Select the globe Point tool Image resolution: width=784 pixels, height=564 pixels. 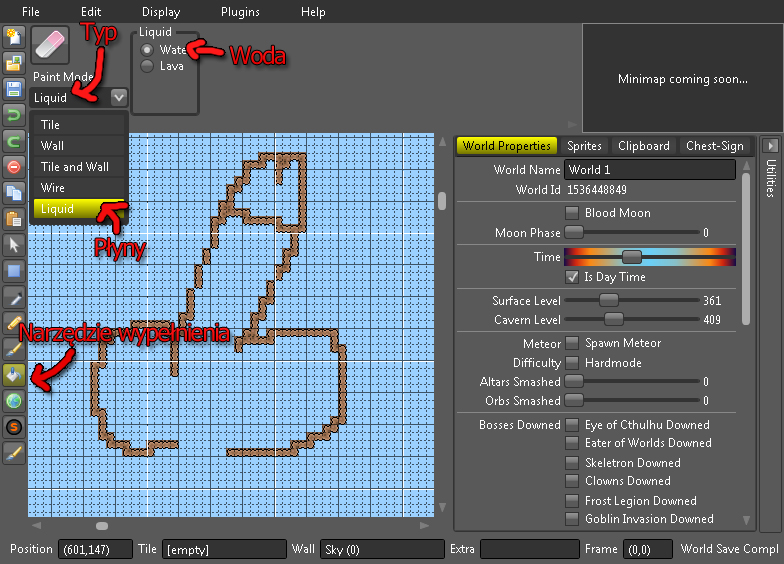coord(14,401)
